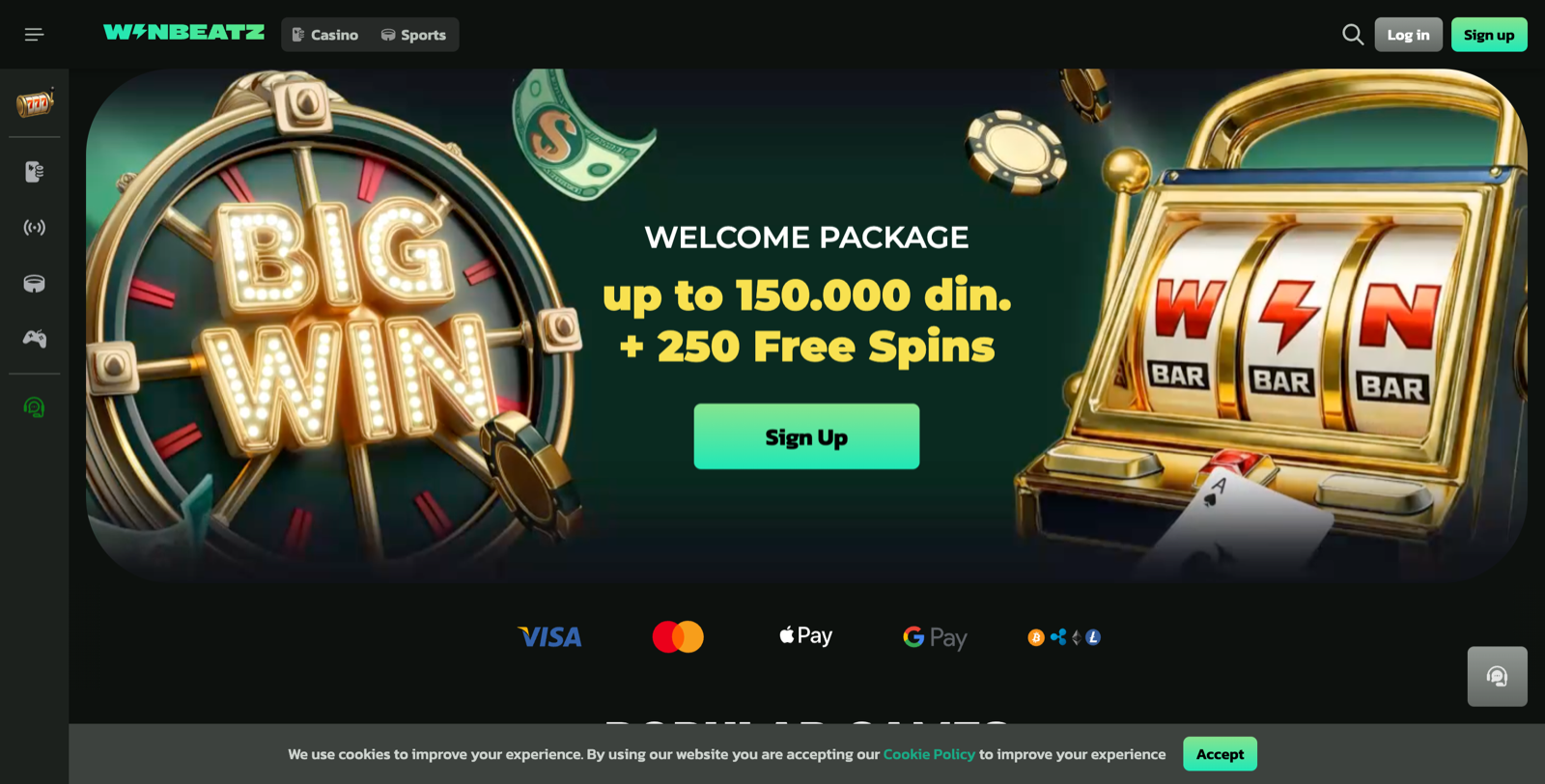Click the banner Sign Up button
This screenshot has width=1545, height=784.
806,436
